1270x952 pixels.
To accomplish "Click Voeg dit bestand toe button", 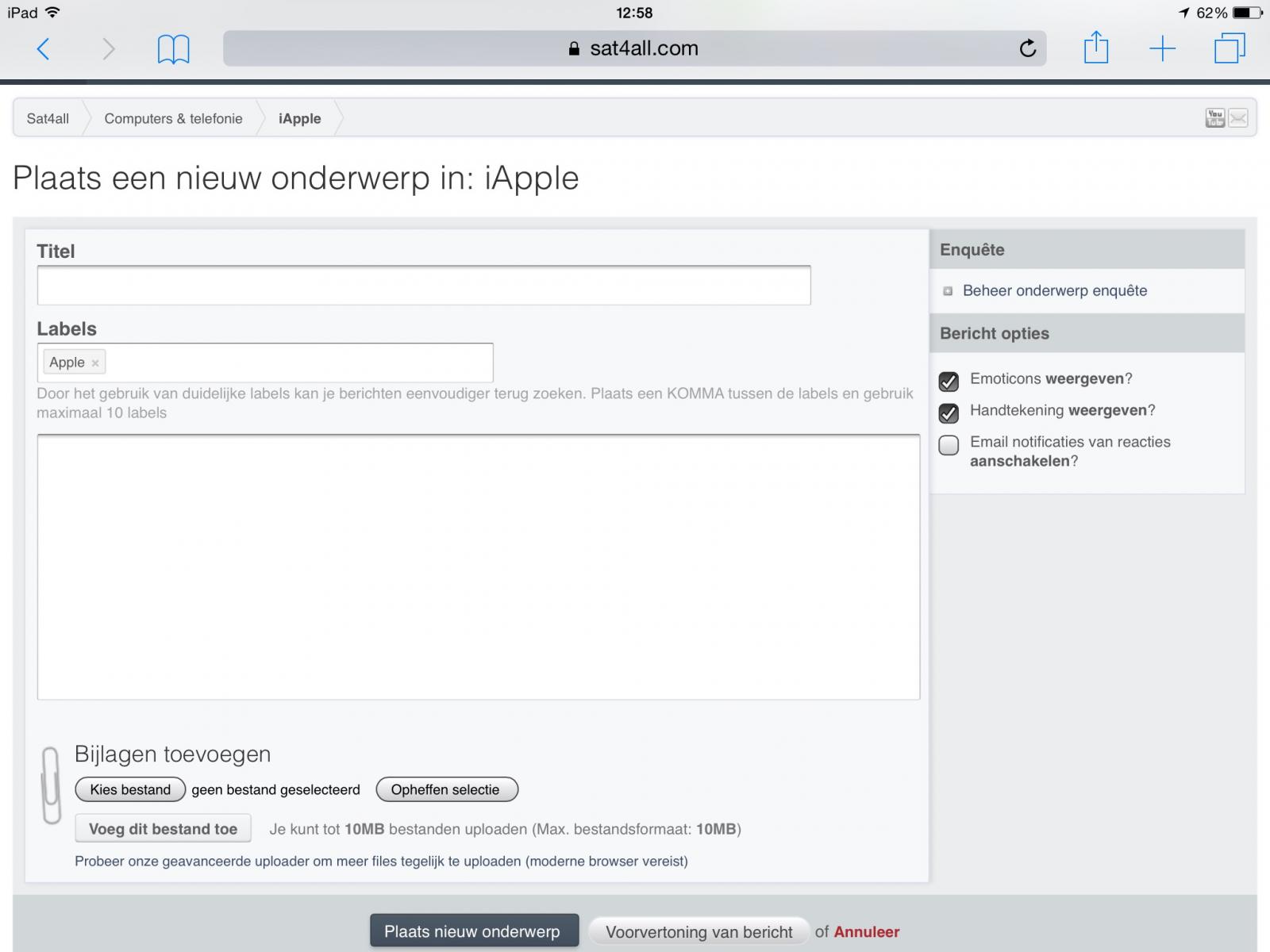I will coord(164,829).
